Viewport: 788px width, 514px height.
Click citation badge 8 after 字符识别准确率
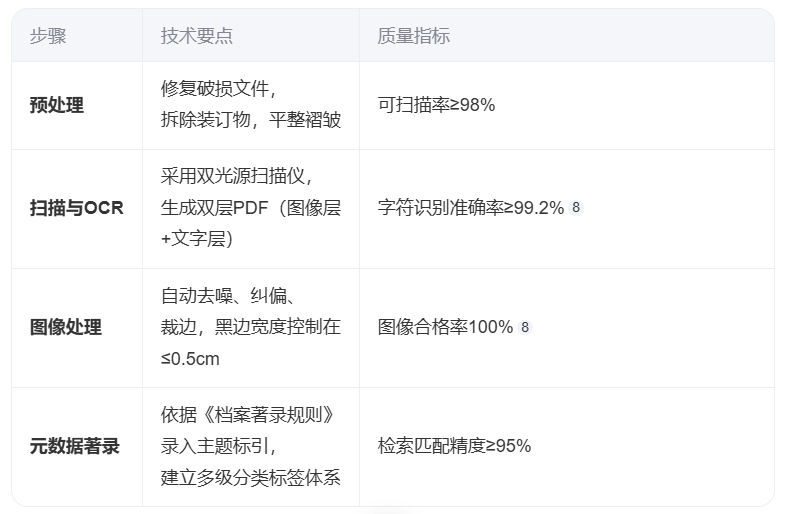pyautogui.click(x=576, y=208)
